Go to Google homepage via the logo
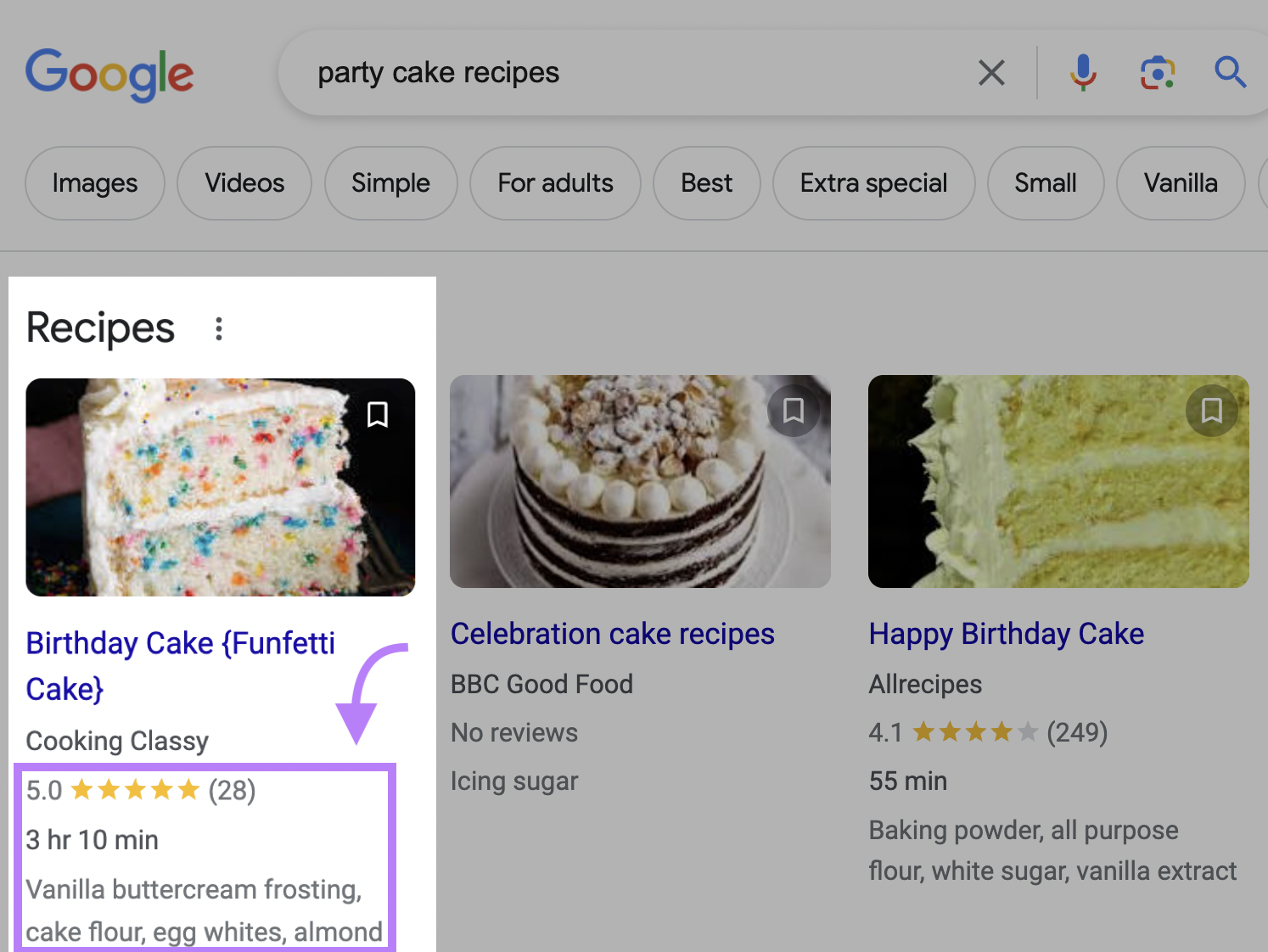The height and width of the screenshot is (952, 1268). 109,75
